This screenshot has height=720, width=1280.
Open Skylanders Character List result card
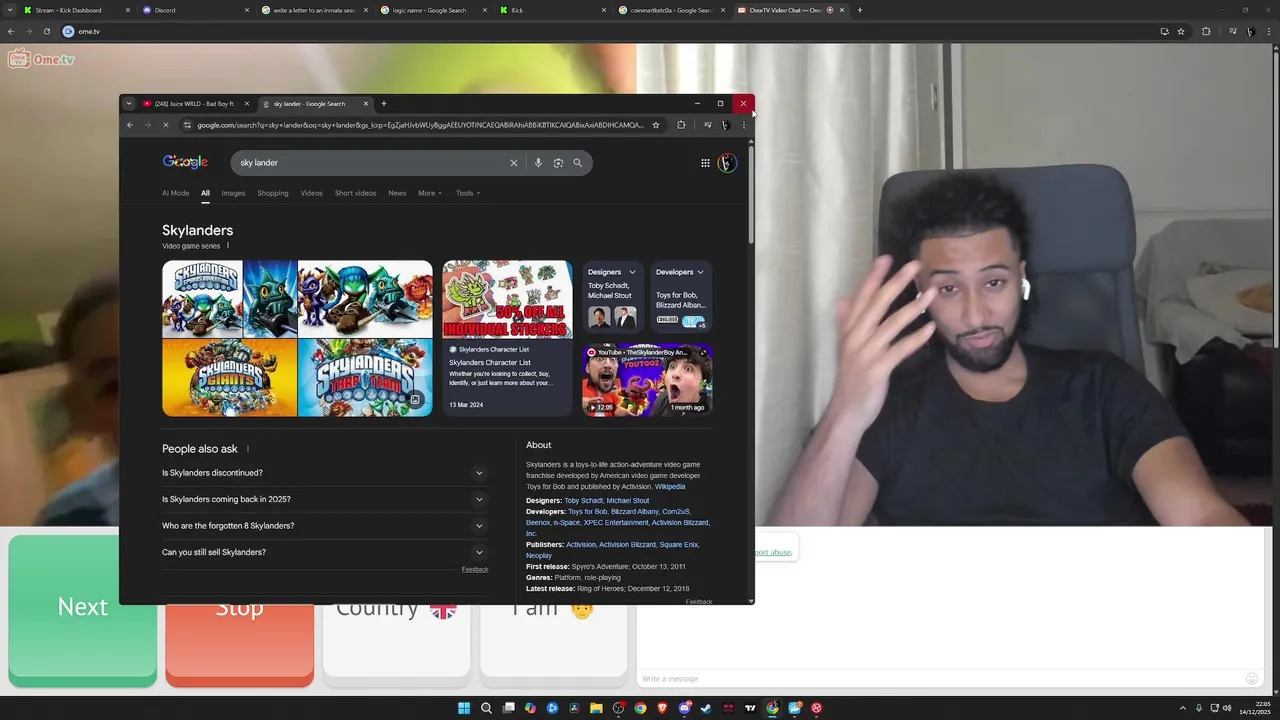(508, 338)
